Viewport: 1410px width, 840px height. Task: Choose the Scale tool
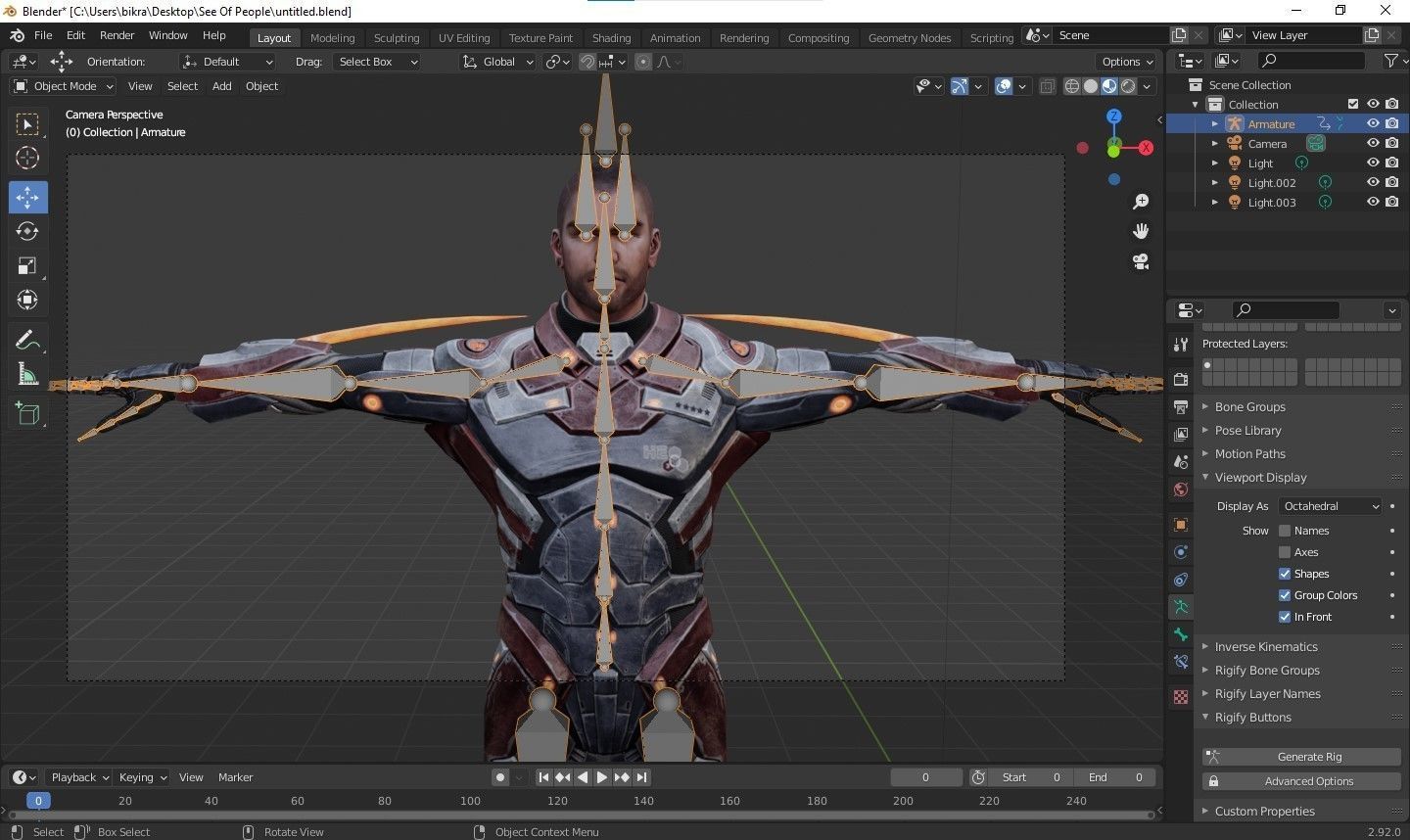point(27,265)
